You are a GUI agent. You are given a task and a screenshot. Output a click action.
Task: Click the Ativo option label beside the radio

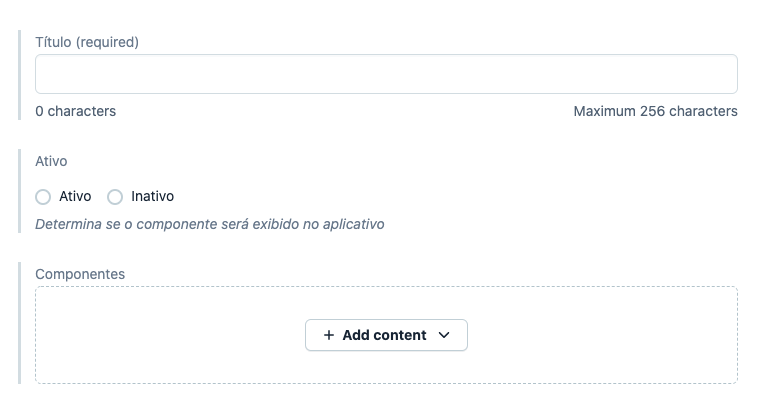pyautogui.click(x=75, y=197)
